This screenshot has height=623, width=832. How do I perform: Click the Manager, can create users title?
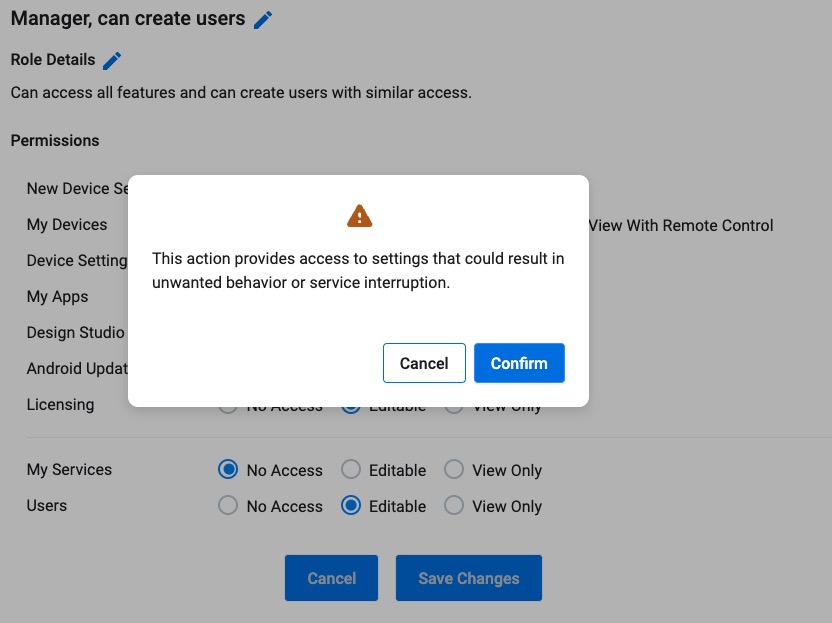(x=128, y=19)
